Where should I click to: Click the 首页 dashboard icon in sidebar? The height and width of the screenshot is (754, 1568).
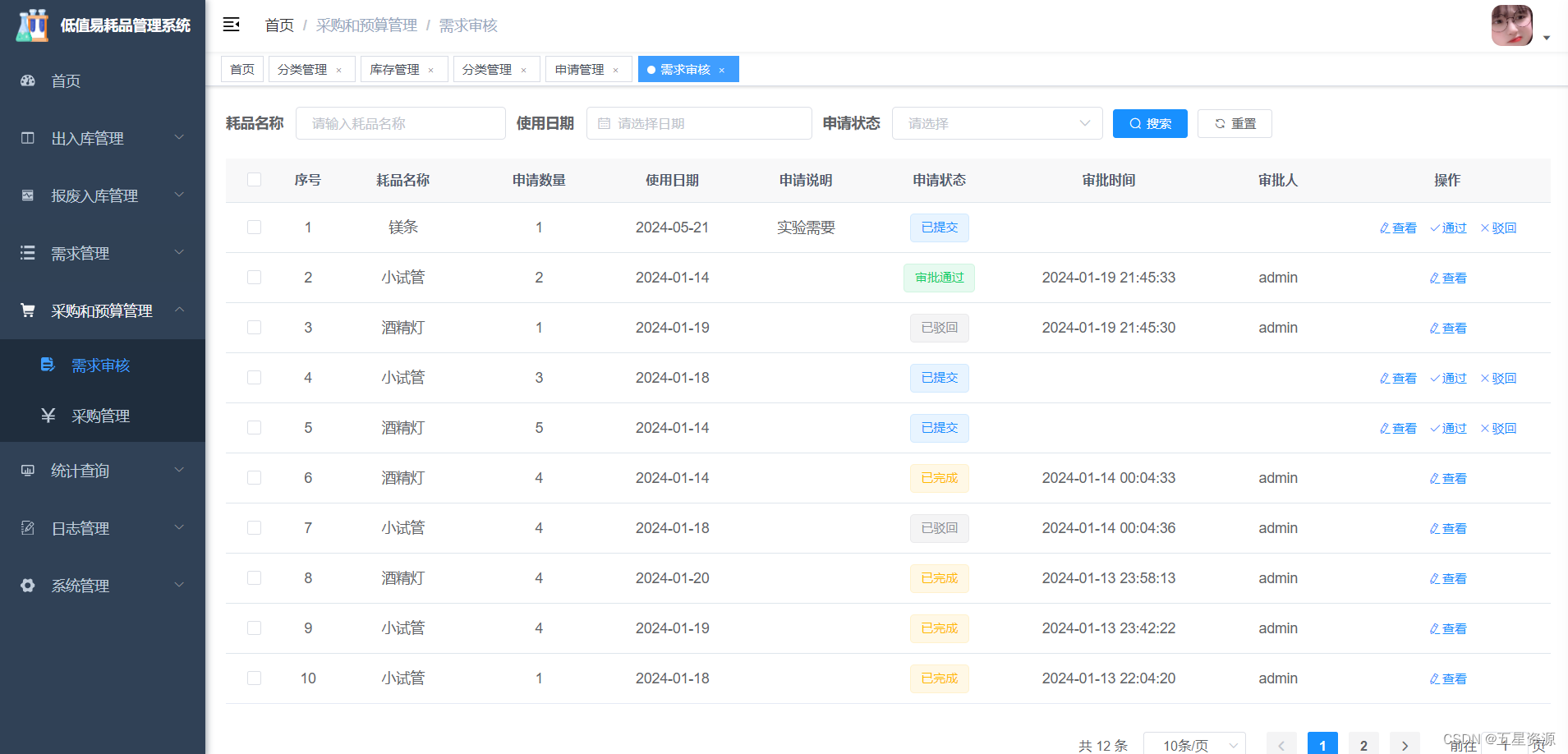point(28,80)
